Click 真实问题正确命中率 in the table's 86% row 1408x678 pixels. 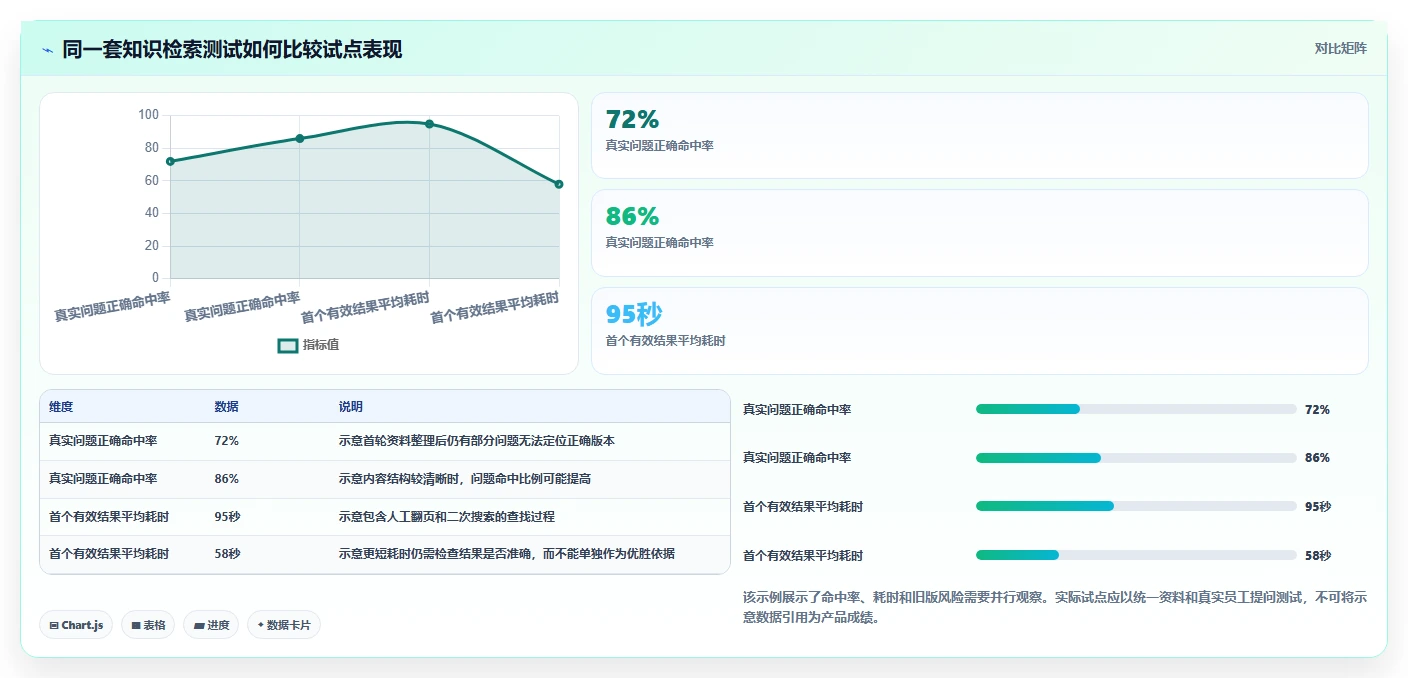[x=103, y=479]
